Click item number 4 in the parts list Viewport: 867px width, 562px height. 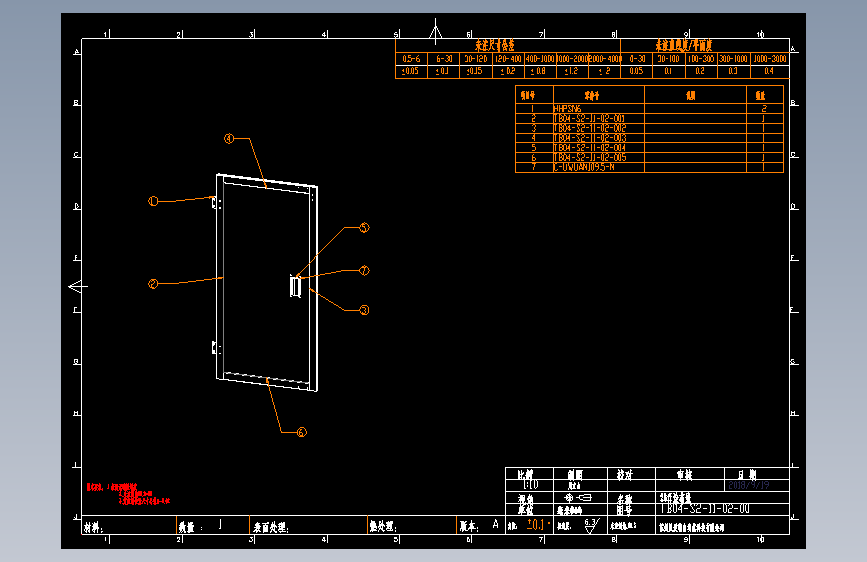(x=534, y=138)
